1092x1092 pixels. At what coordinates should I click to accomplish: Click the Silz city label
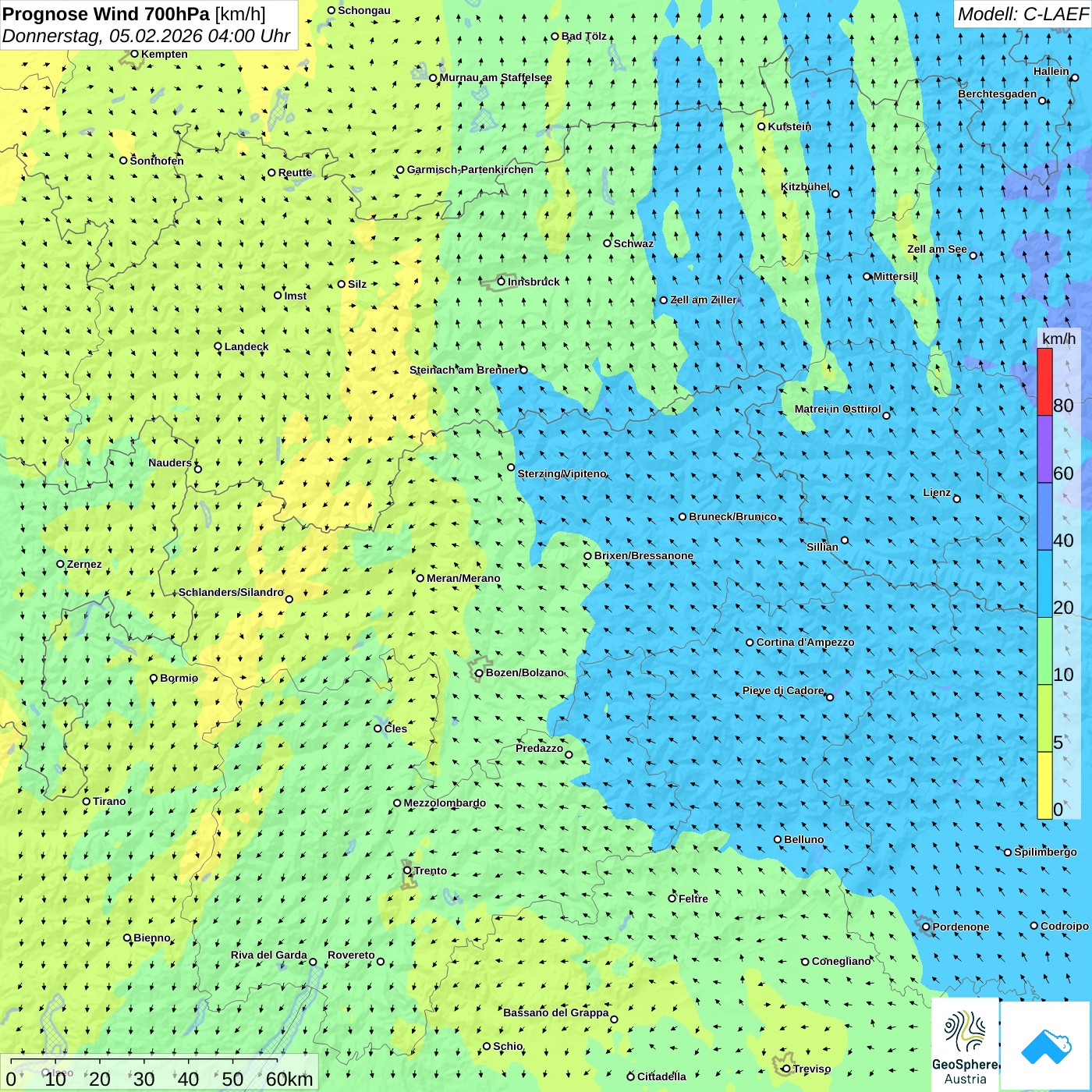357,284
